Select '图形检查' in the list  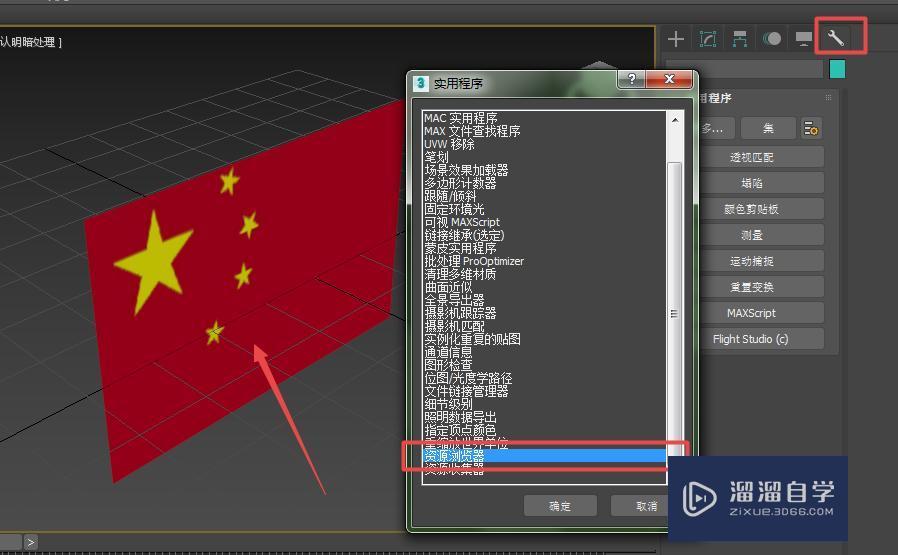pos(448,365)
